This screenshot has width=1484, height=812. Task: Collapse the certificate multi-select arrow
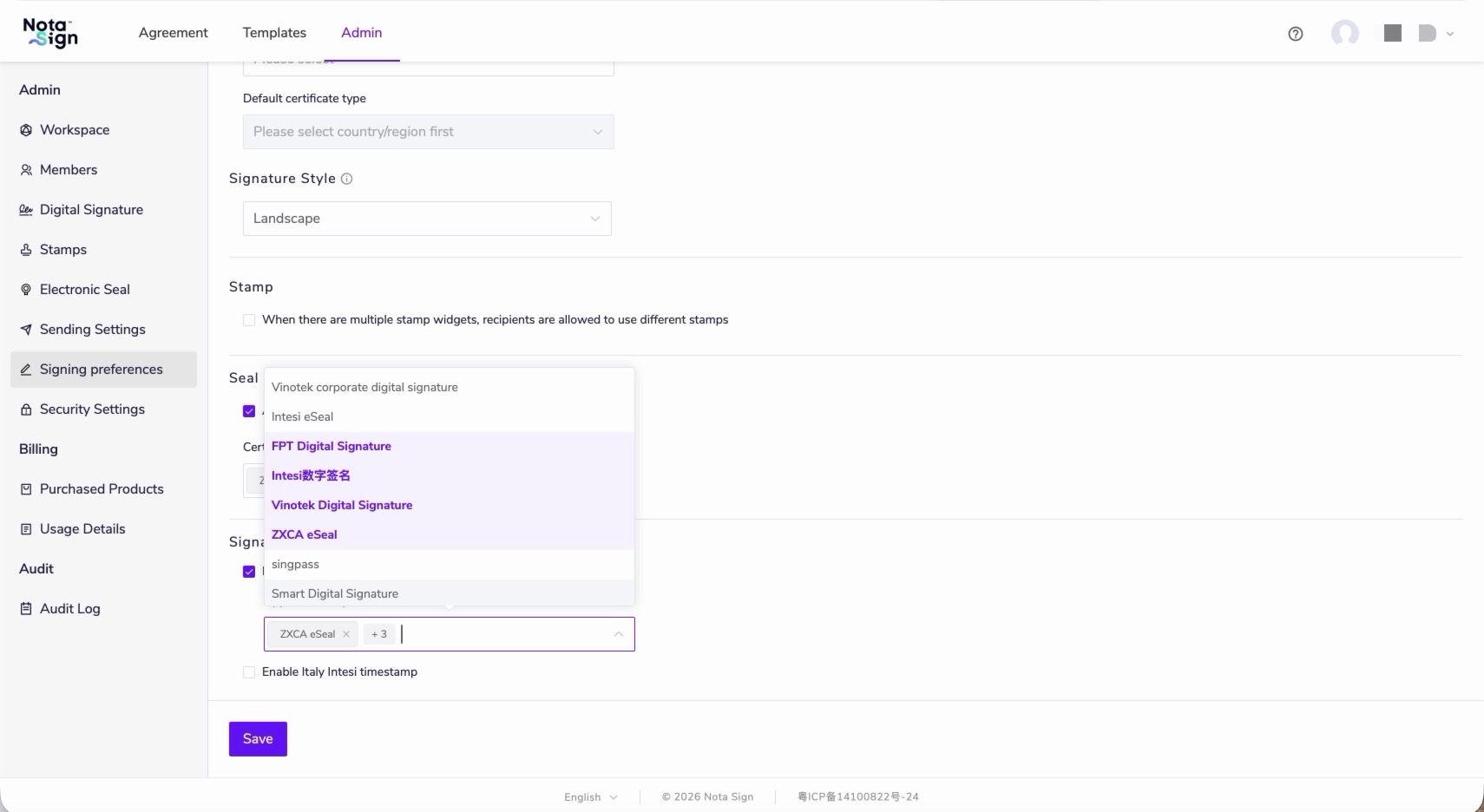coord(619,634)
